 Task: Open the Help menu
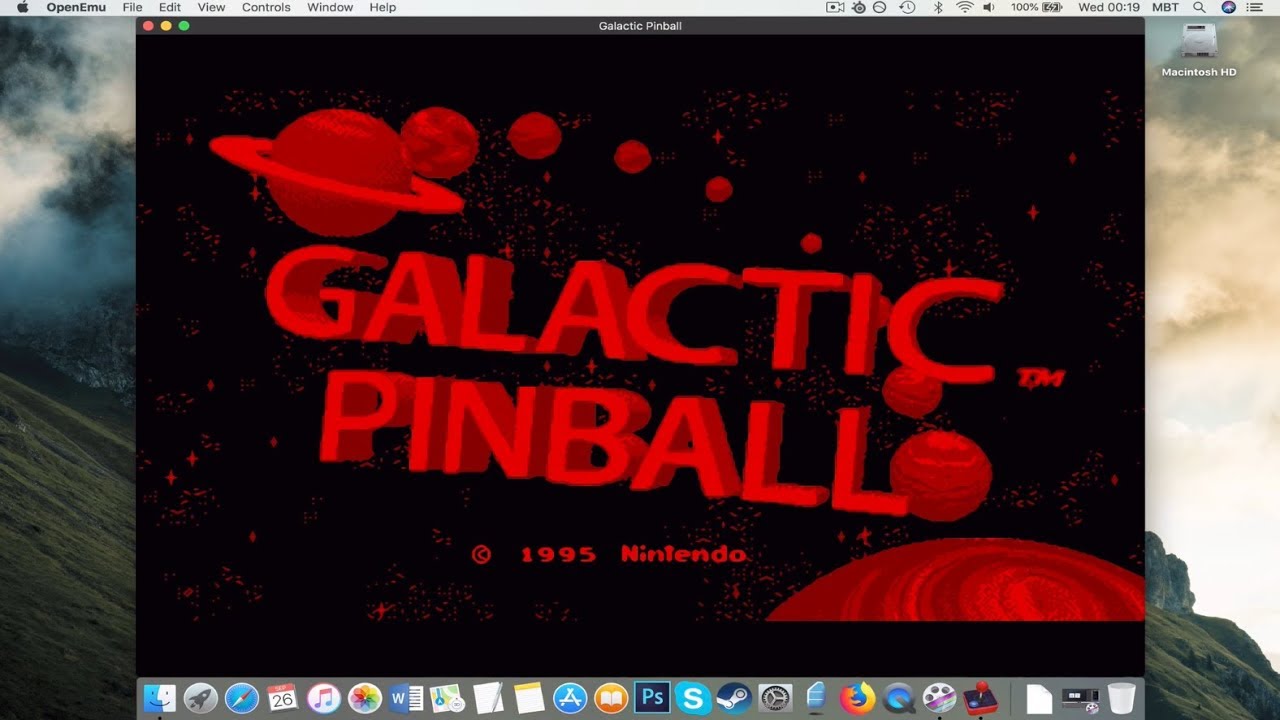point(383,7)
